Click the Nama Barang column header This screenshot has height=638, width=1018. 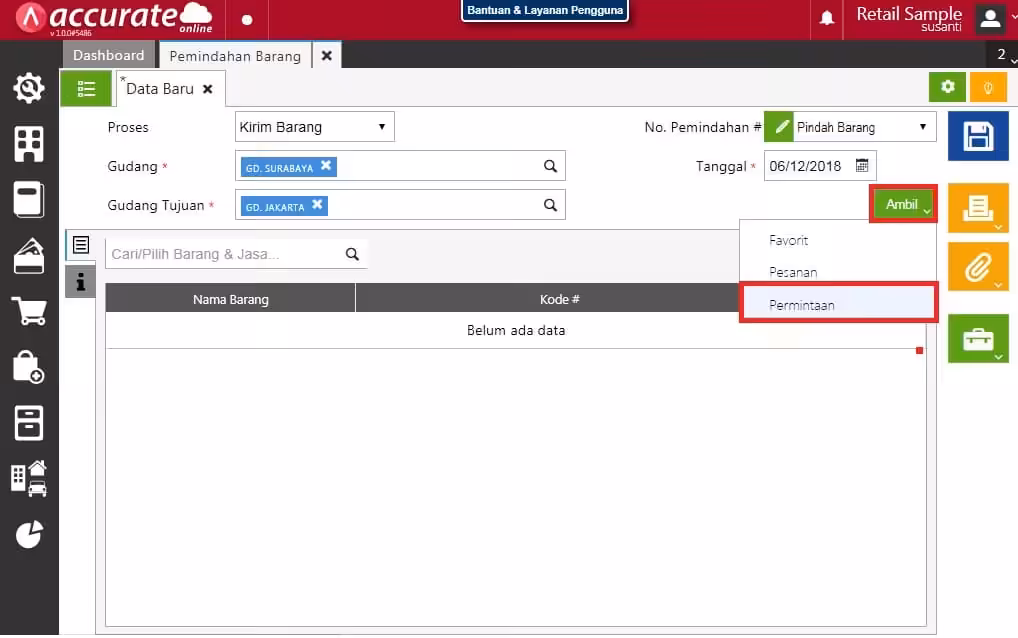pyautogui.click(x=230, y=299)
